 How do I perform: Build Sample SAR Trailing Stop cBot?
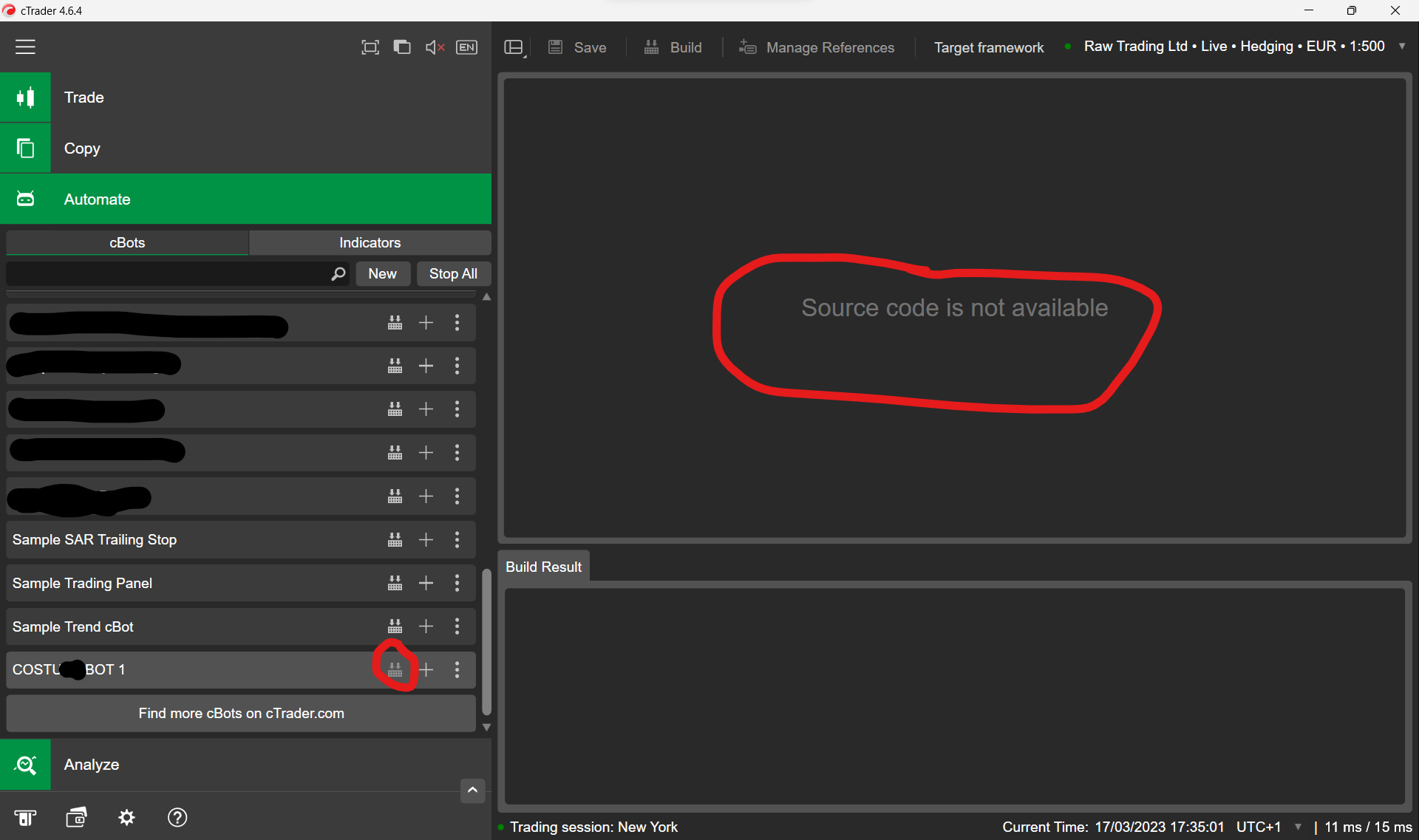(395, 540)
